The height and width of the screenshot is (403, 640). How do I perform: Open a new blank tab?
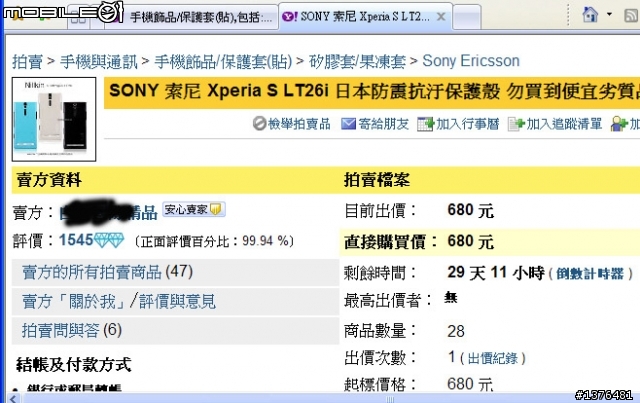(x=467, y=18)
